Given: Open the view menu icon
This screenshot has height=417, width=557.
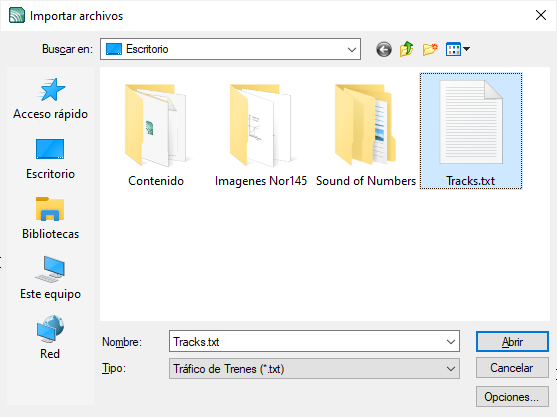Looking at the screenshot, I should pos(458,49).
